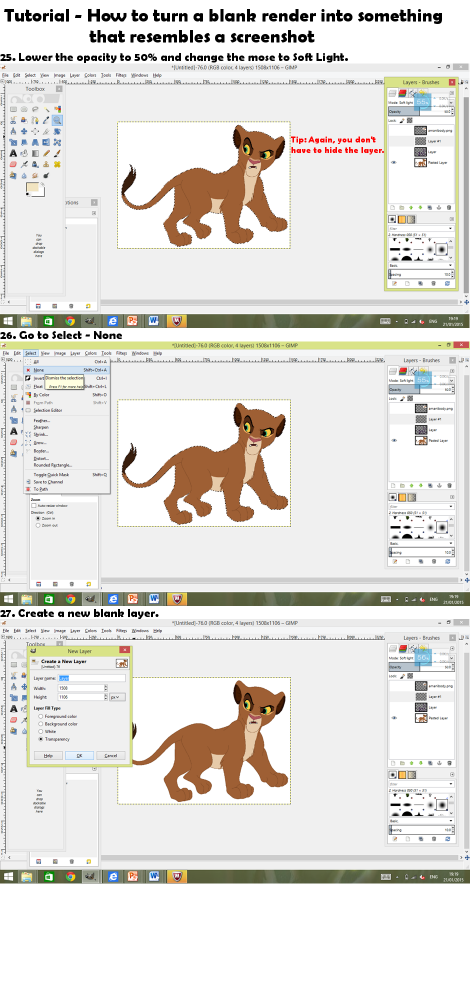Viewport: 470px width, 1000px height.
Task: Select the amanibody.png layer in step 26 panel
Action: click(422, 408)
